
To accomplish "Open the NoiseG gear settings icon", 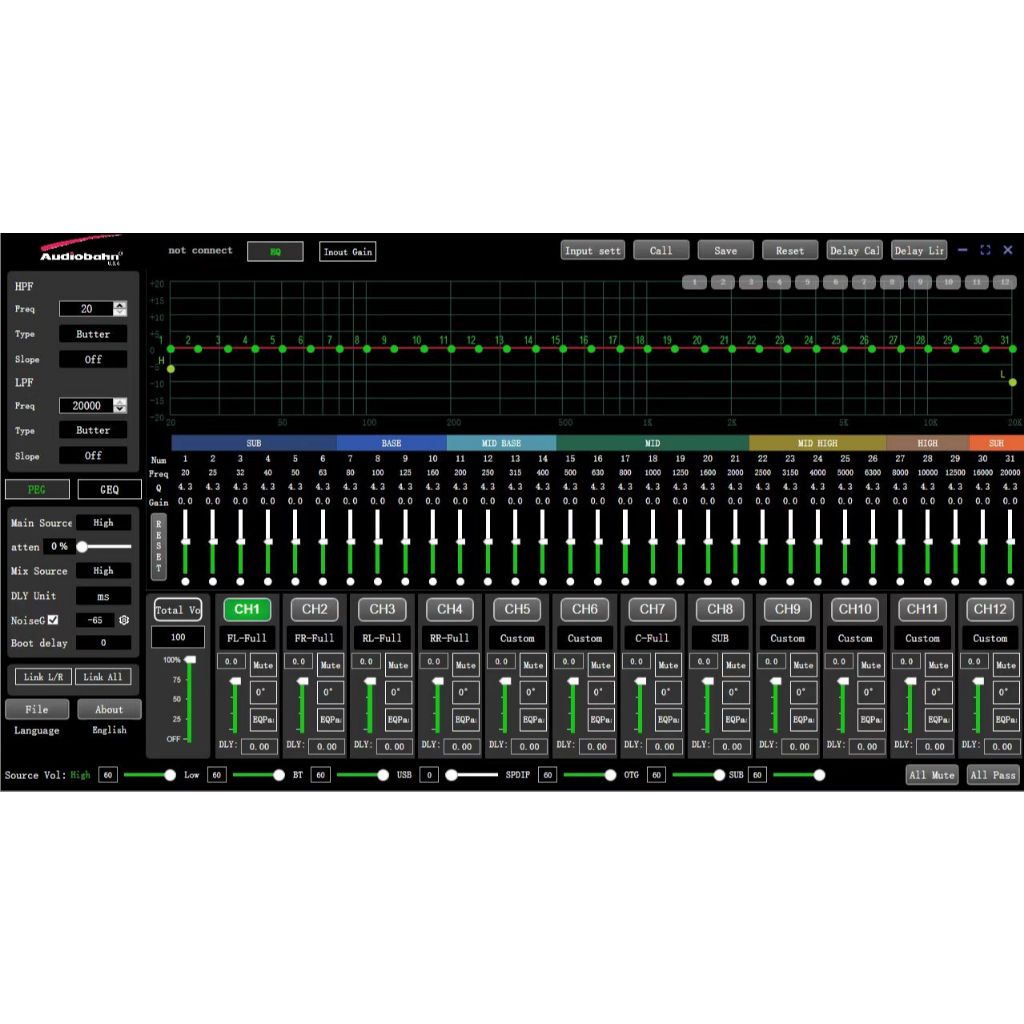I will 124,620.
